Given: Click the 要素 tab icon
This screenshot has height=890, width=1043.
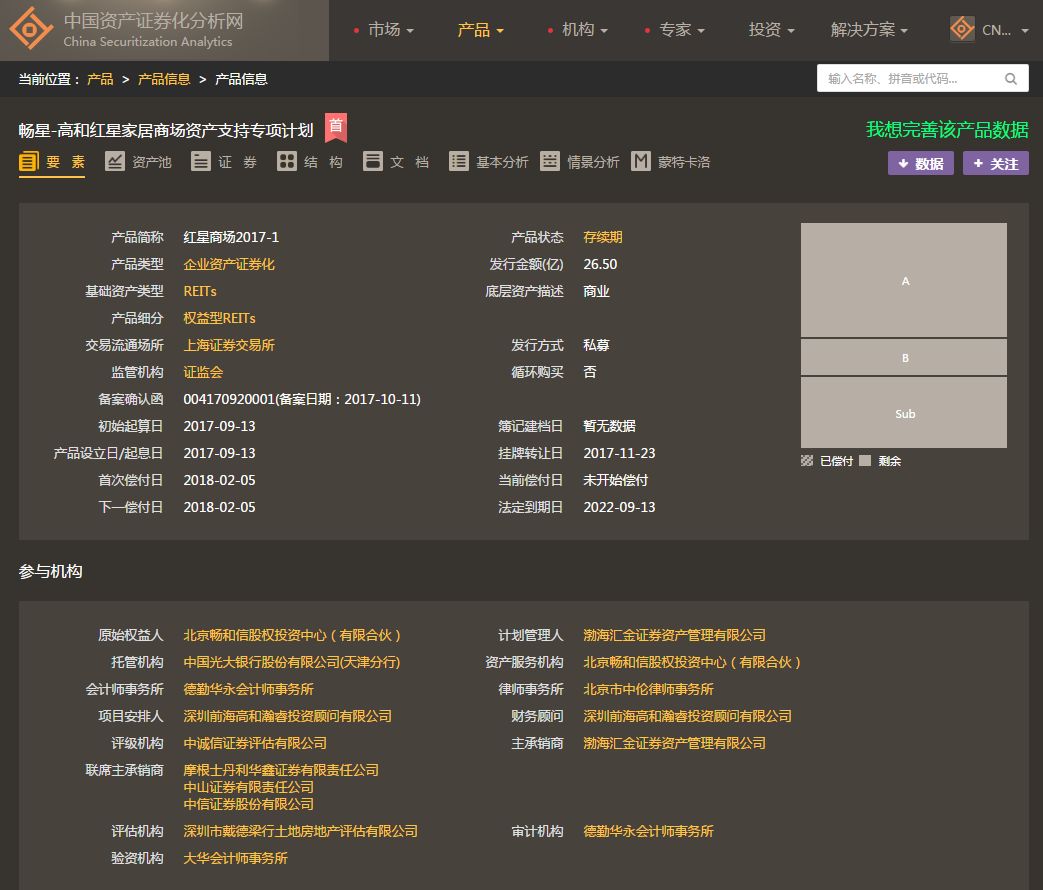Looking at the screenshot, I should (x=29, y=162).
